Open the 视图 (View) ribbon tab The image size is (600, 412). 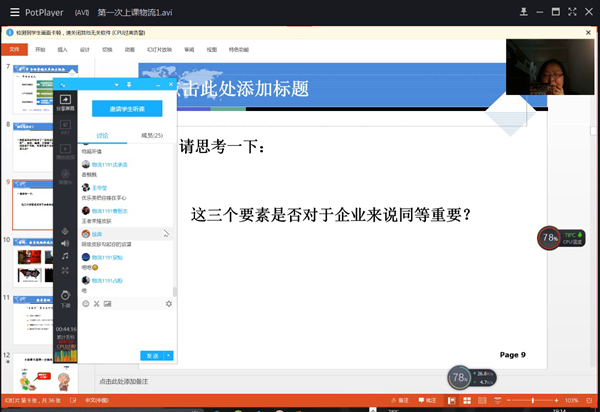pos(212,50)
